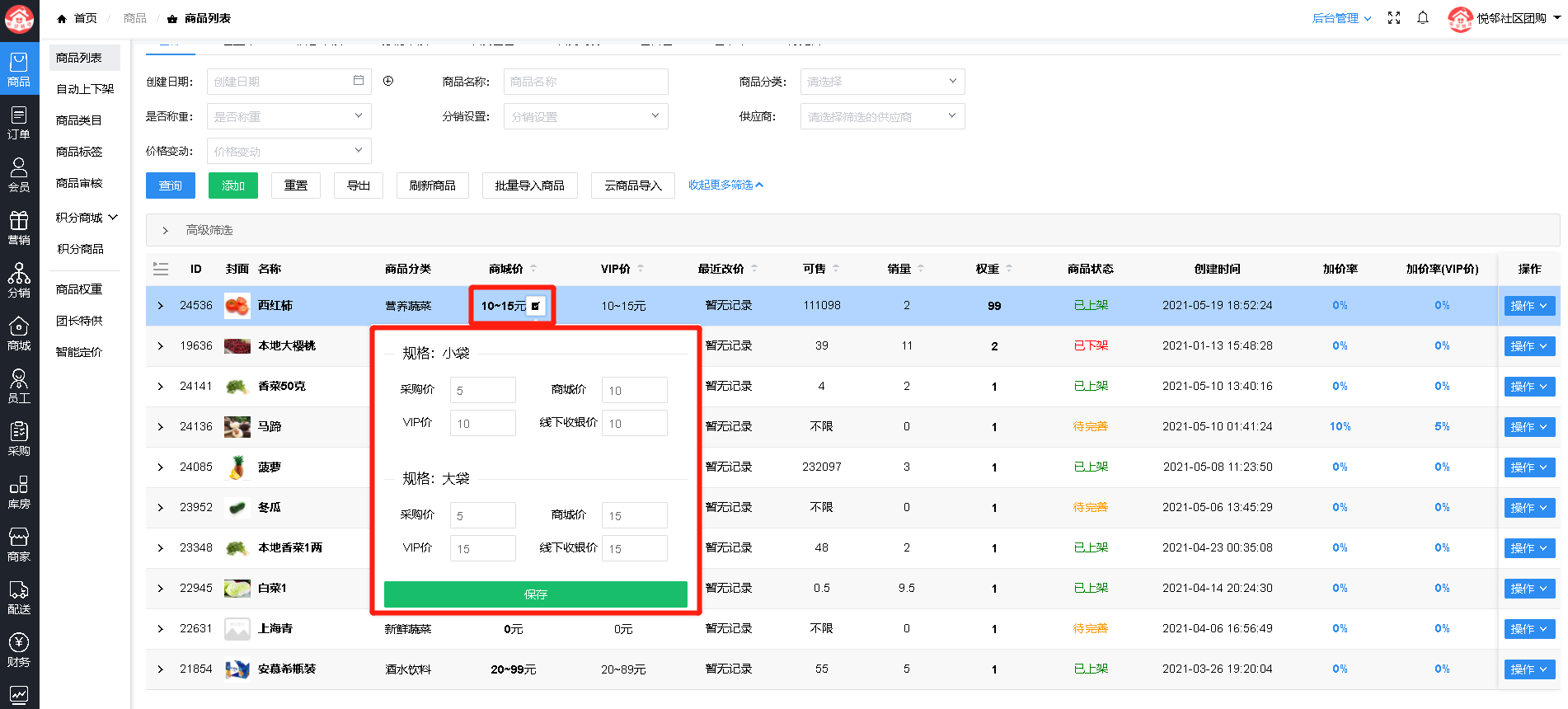
Task: Open the 是否称重 dropdown
Action: pyautogui.click(x=289, y=116)
